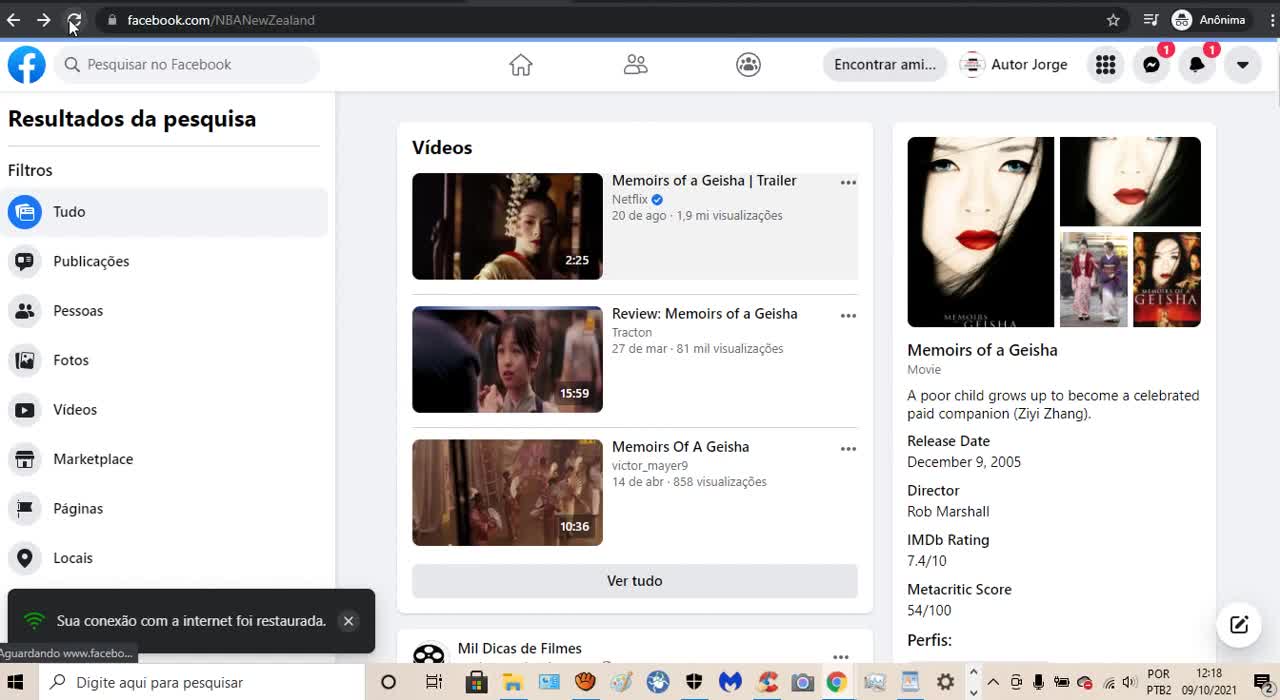
Task: Open options for the Review video by Tracton
Action: coord(848,316)
